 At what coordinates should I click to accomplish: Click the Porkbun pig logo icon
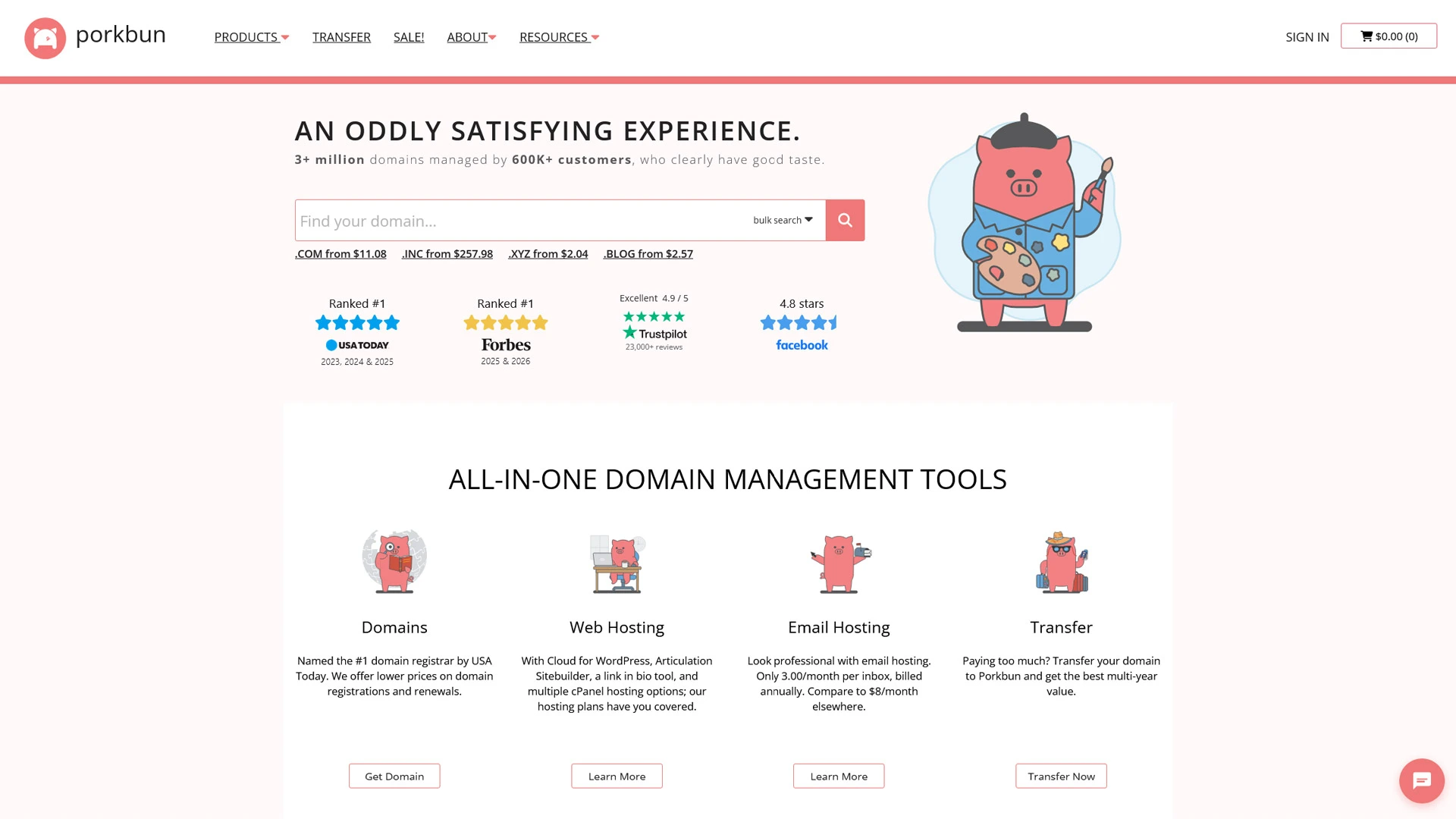[45, 38]
